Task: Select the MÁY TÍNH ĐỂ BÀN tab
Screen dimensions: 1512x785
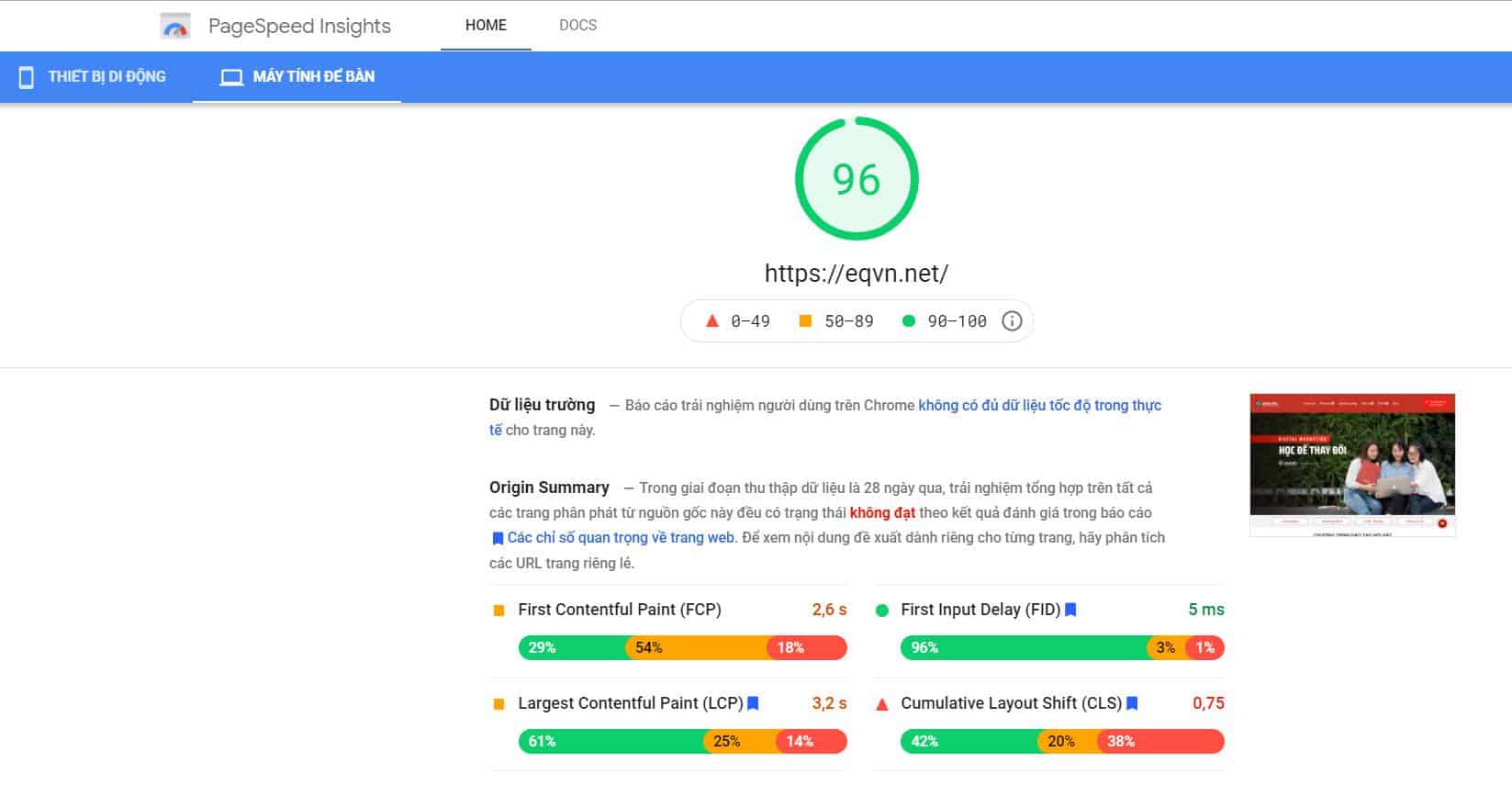Action: (x=297, y=77)
